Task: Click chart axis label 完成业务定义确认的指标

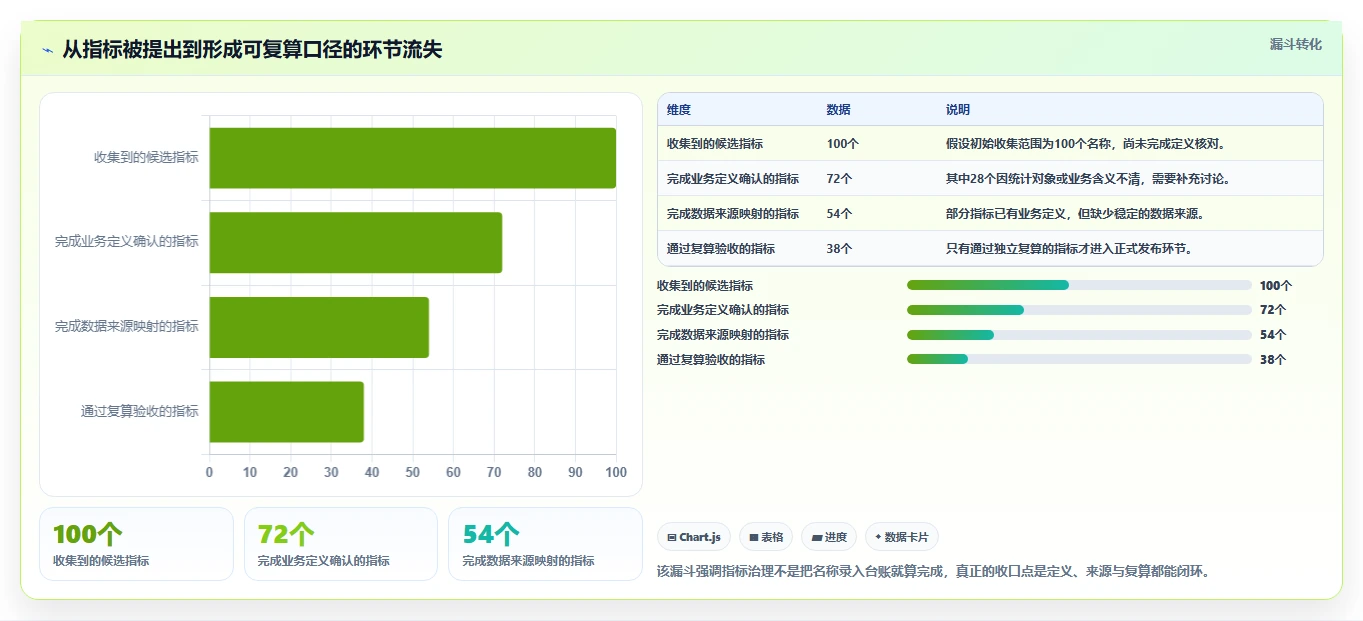Action: [127, 242]
